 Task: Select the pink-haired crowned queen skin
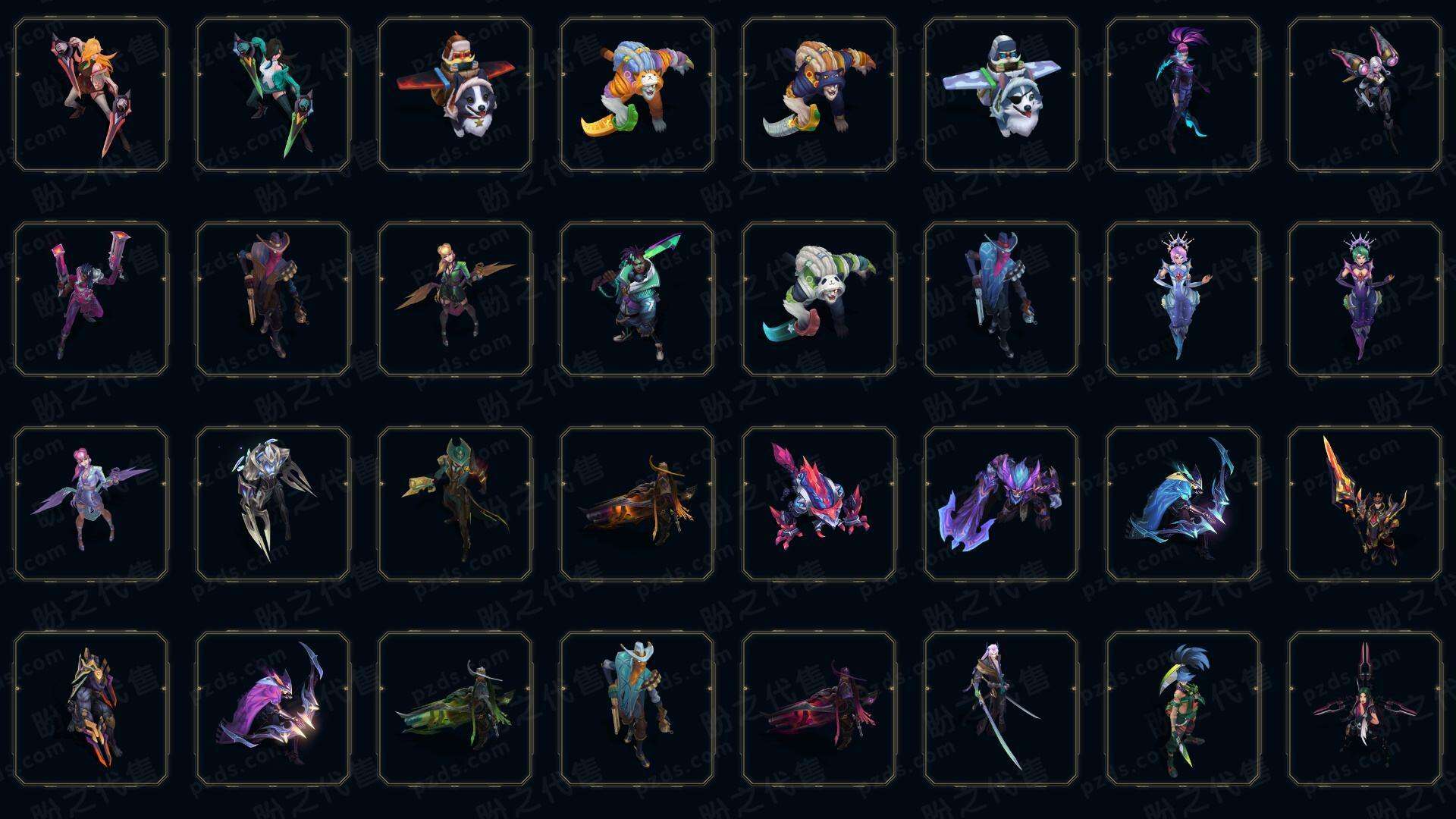[x=1183, y=299]
